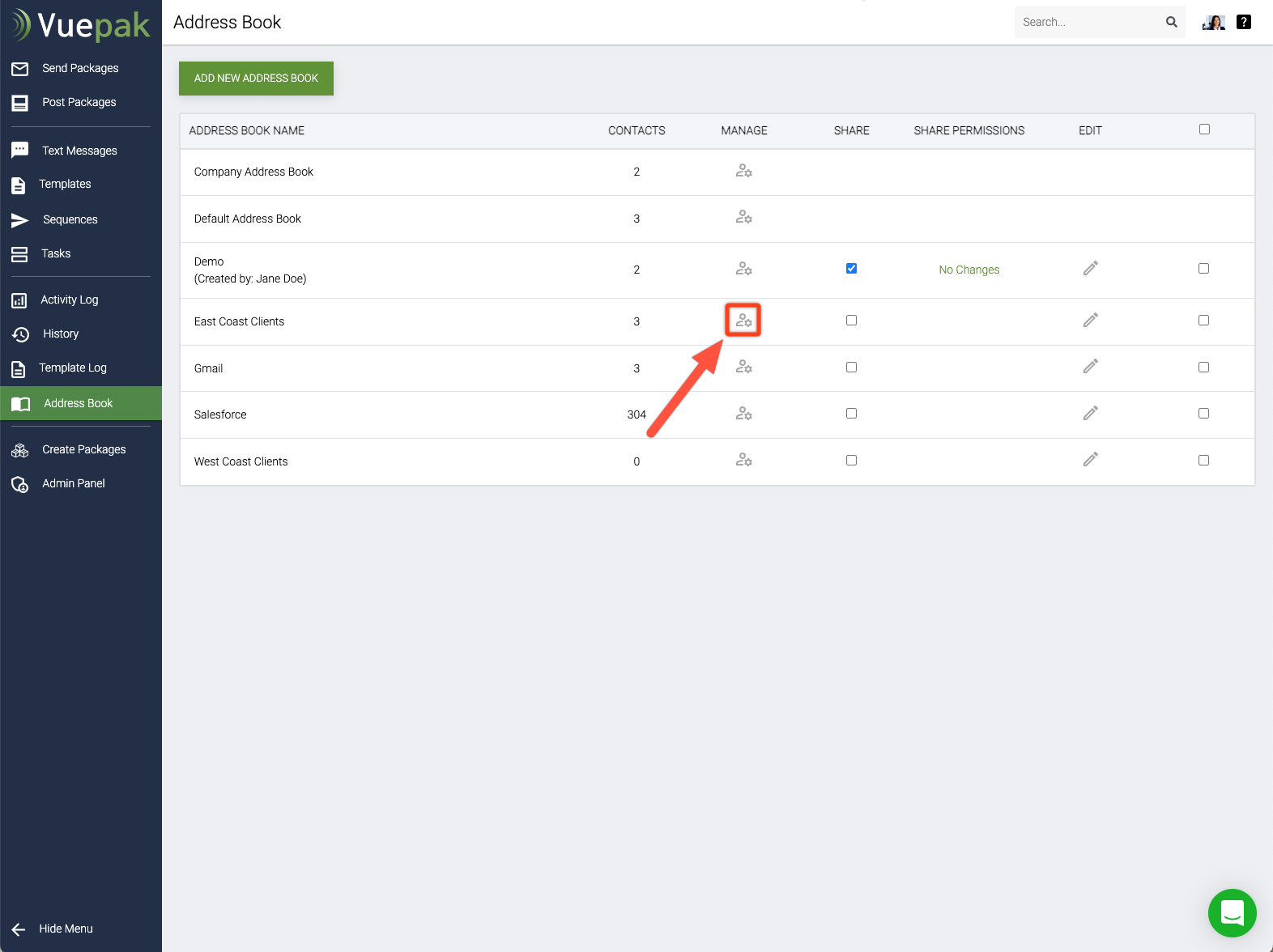Open the green chat support bubble
The height and width of the screenshot is (952, 1273).
point(1232,912)
